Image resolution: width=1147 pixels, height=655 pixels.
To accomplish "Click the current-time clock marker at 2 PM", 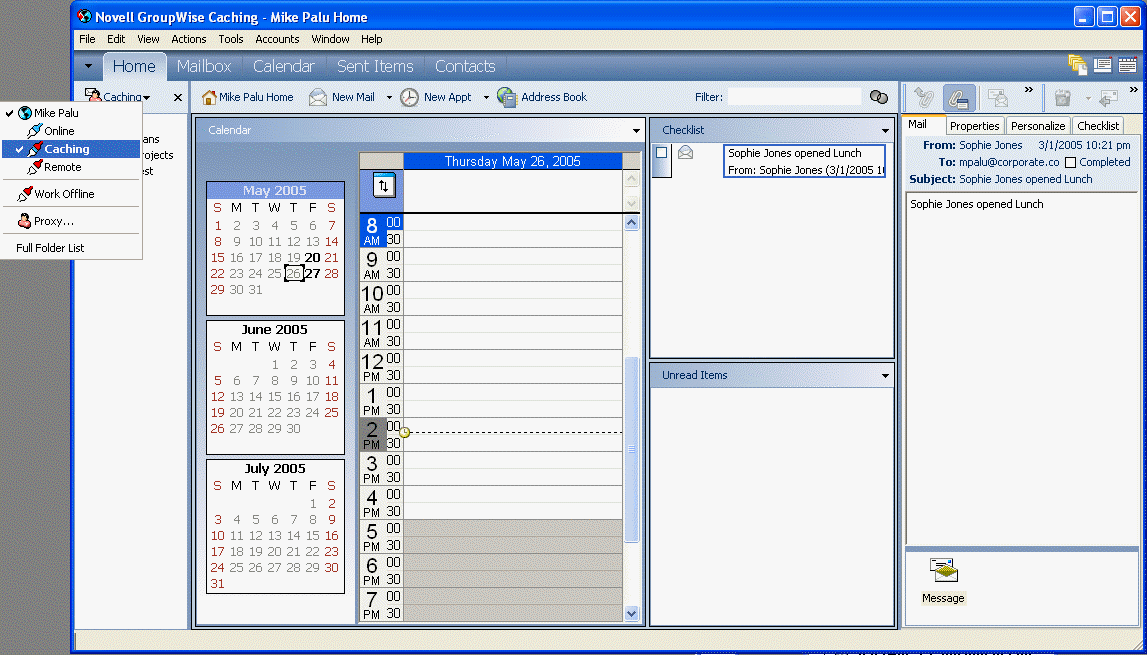I will point(405,433).
